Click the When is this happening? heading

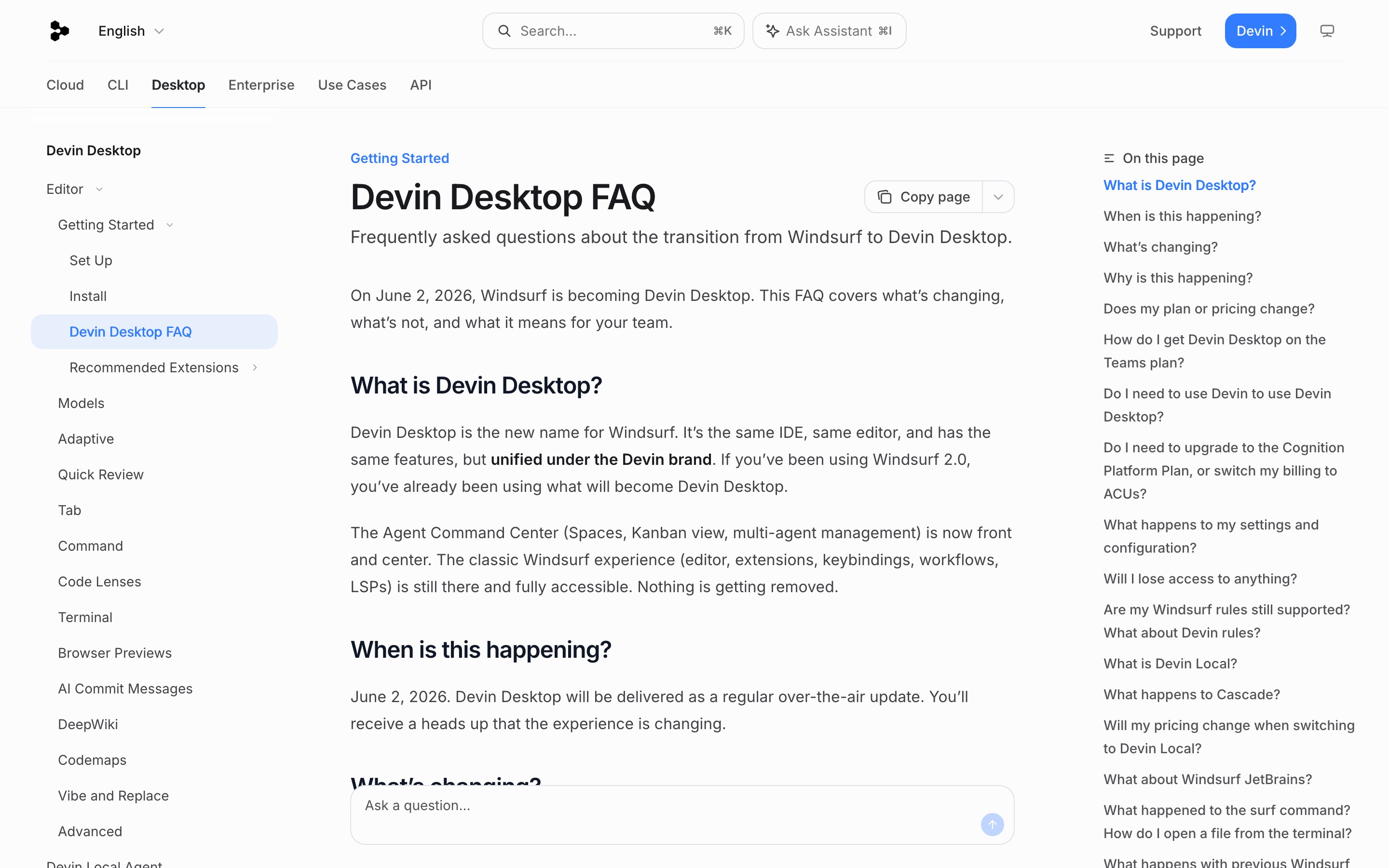(480, 650)
